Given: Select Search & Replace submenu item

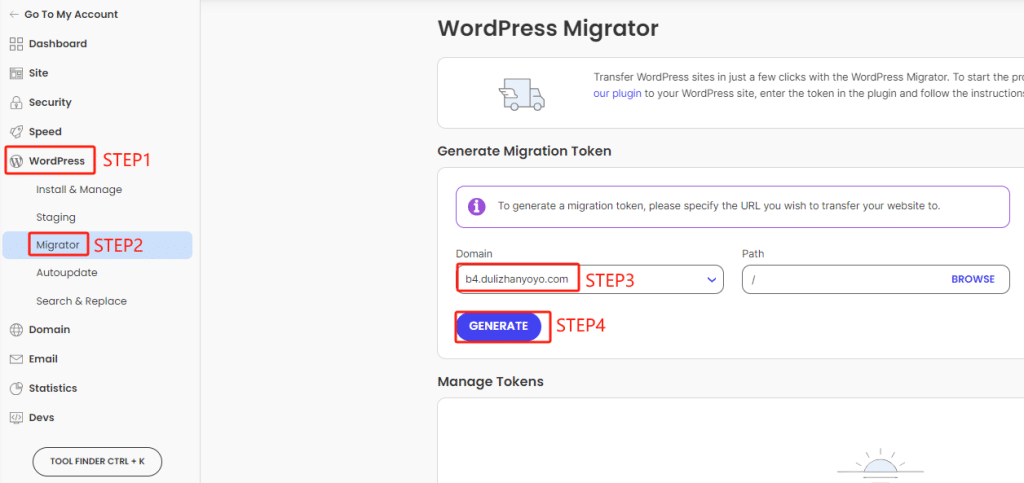Looking at the screenshot, I should (x=82, y=302).
